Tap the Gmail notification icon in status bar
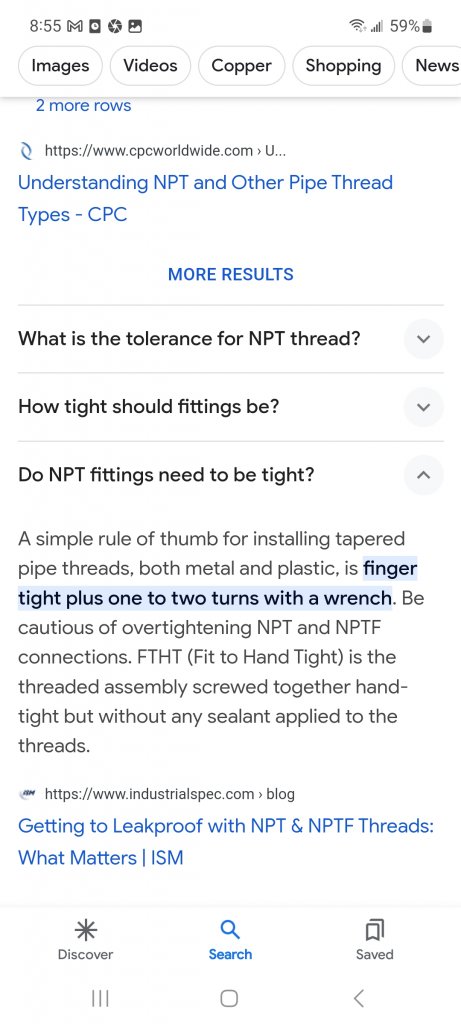The width and height of the screenshot is (461, 1024). coord(75,26)
